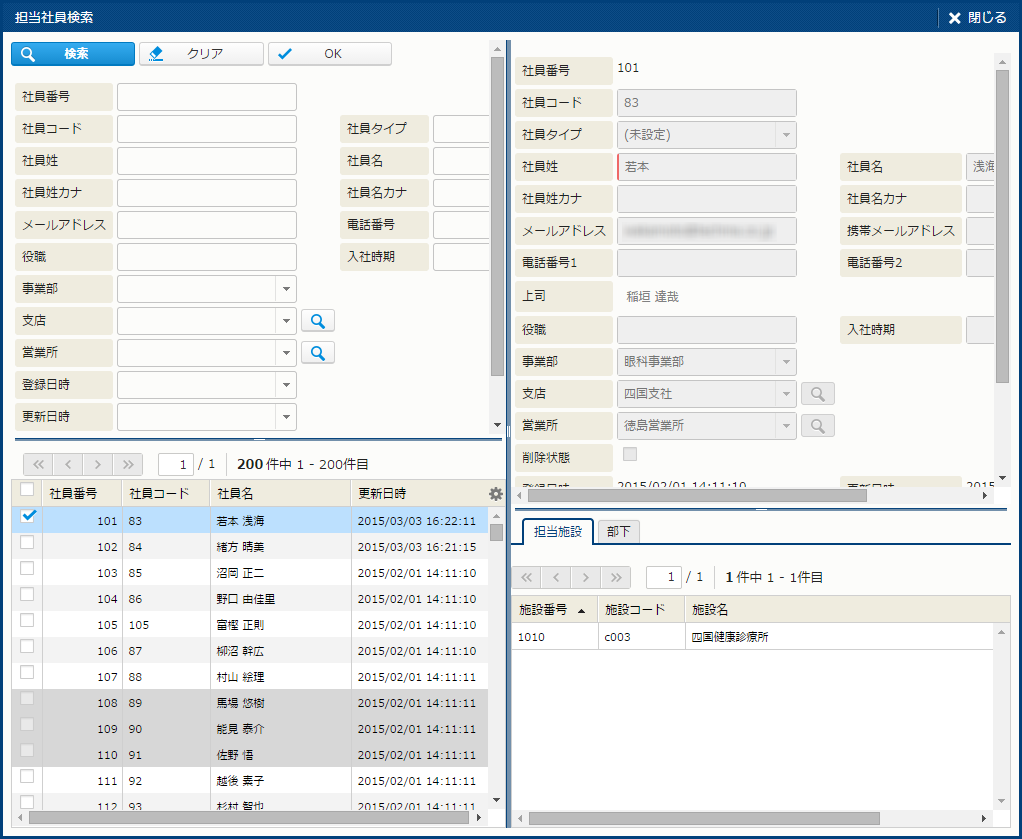Go to last page in employee list pager
This screenshot has width=1022, height=839.
coord(128,464)
